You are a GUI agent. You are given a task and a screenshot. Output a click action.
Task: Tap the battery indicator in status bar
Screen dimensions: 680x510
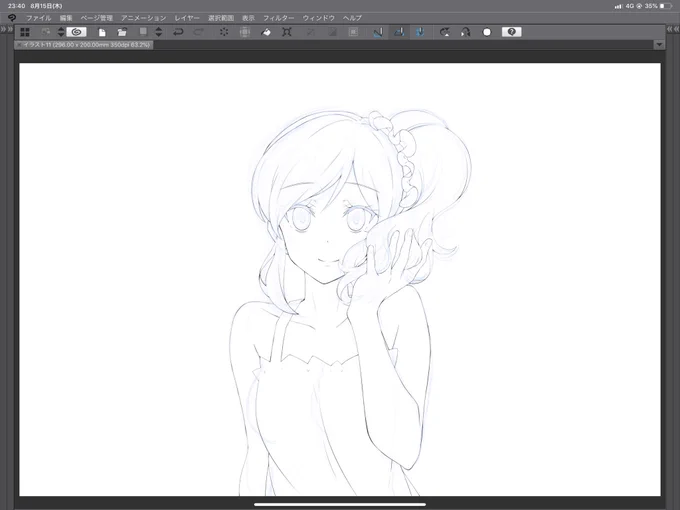[x=666, y=6]
